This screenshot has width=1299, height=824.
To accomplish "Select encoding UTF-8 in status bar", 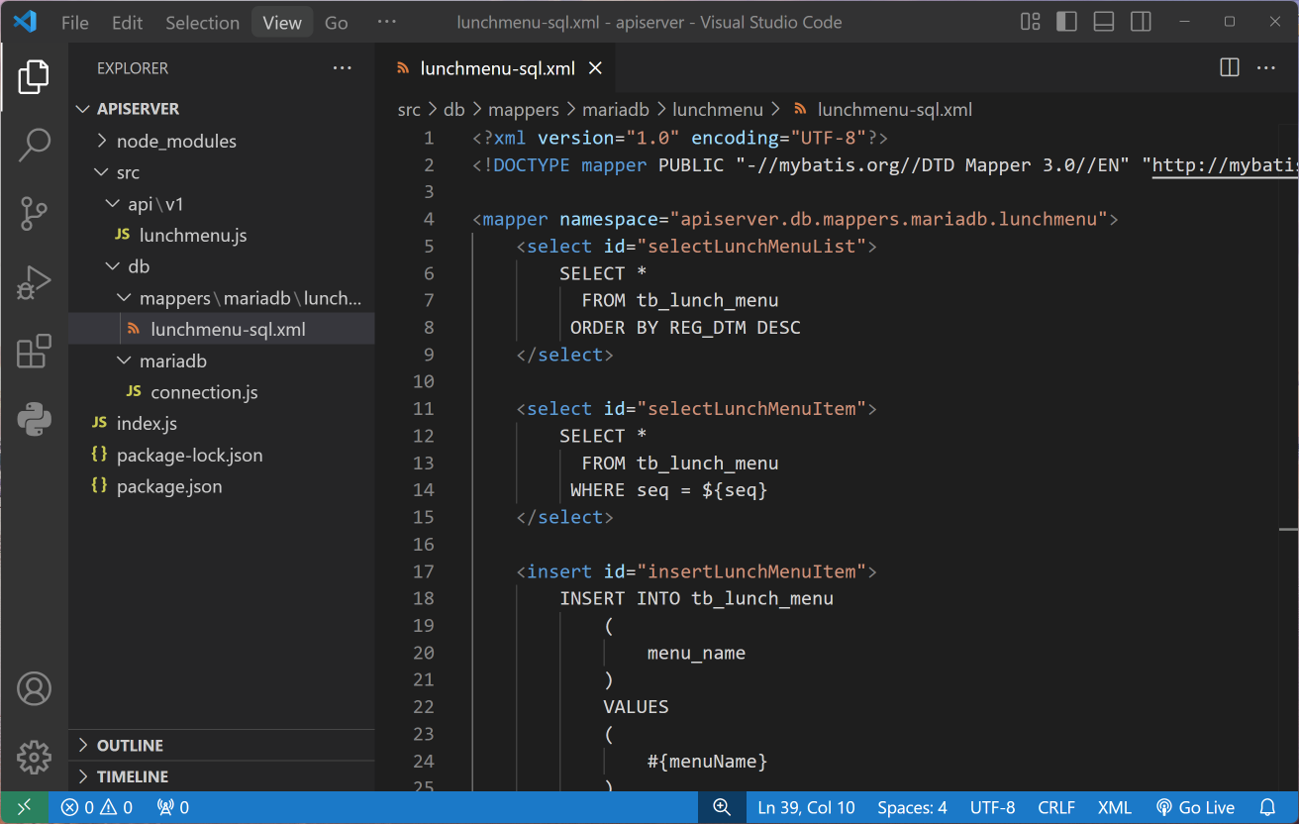I will [992, 807].
